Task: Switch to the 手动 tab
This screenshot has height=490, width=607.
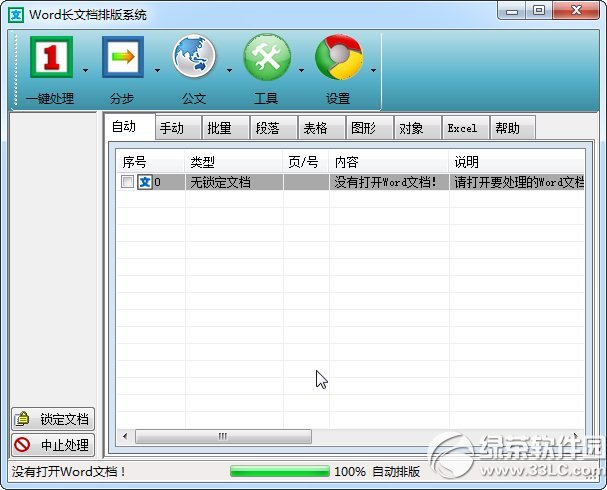Action: (x=178, y=128)
